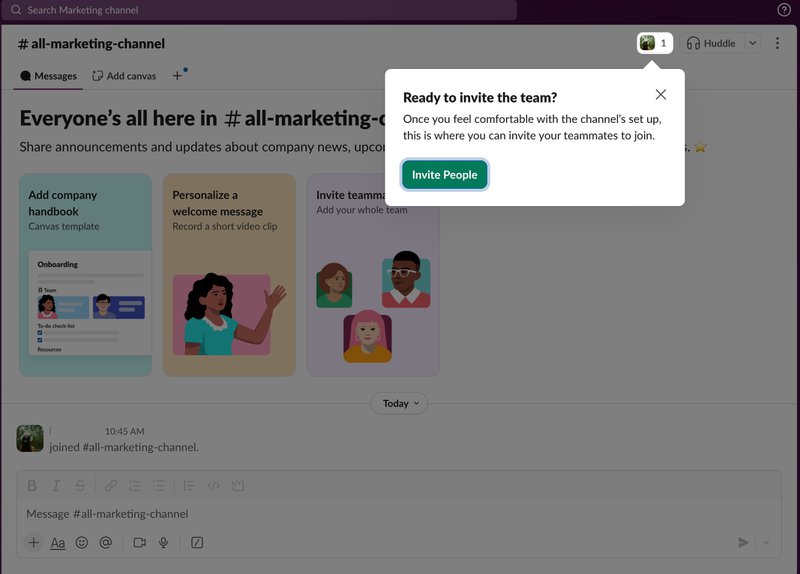
Task: Add a new tab with plus icon
Action: [177, 76]
